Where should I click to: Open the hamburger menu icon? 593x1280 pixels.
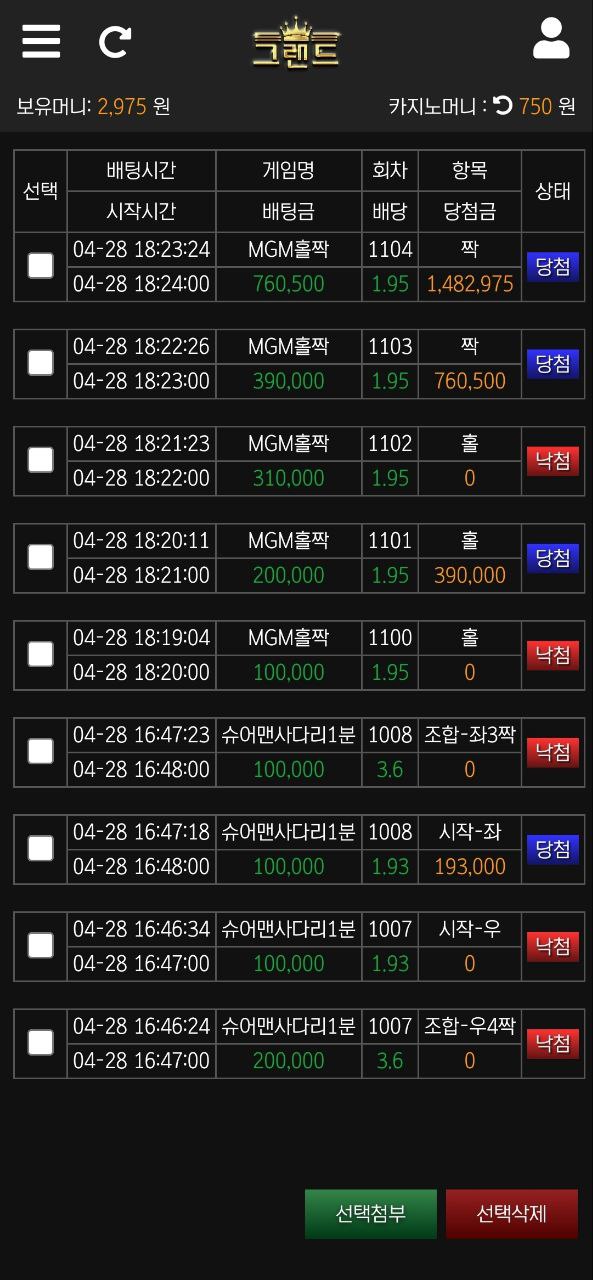[x=41, y=41]
